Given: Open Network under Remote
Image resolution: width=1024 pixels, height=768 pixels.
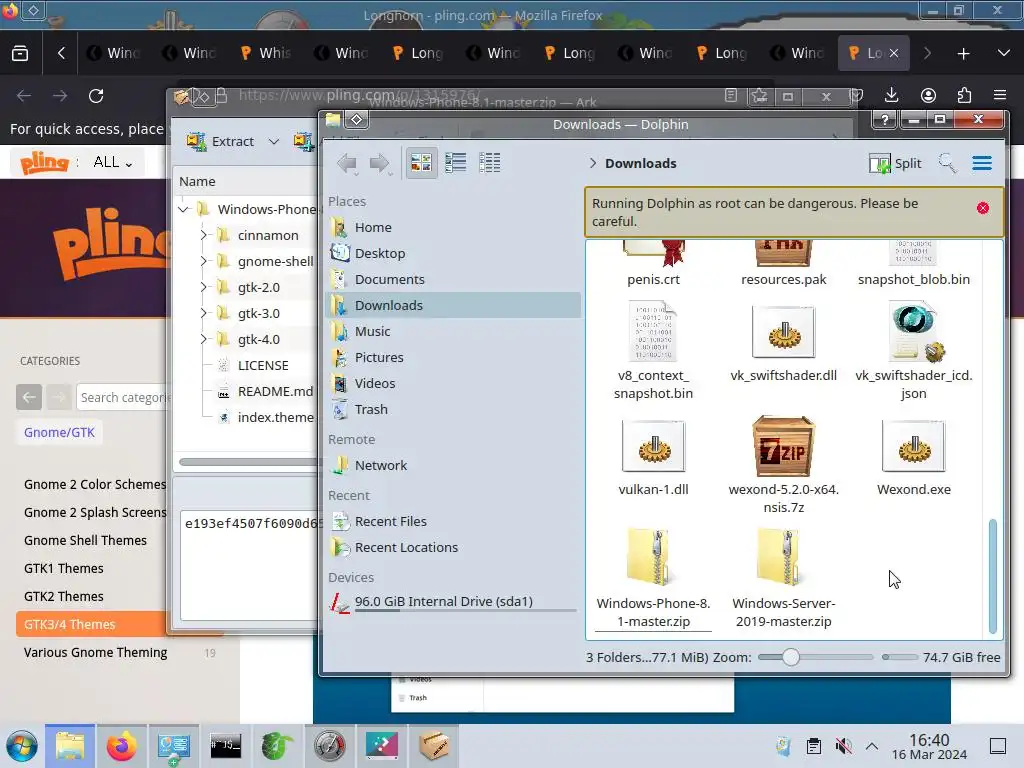Looking at the screenshot, I should pos(453,465).
